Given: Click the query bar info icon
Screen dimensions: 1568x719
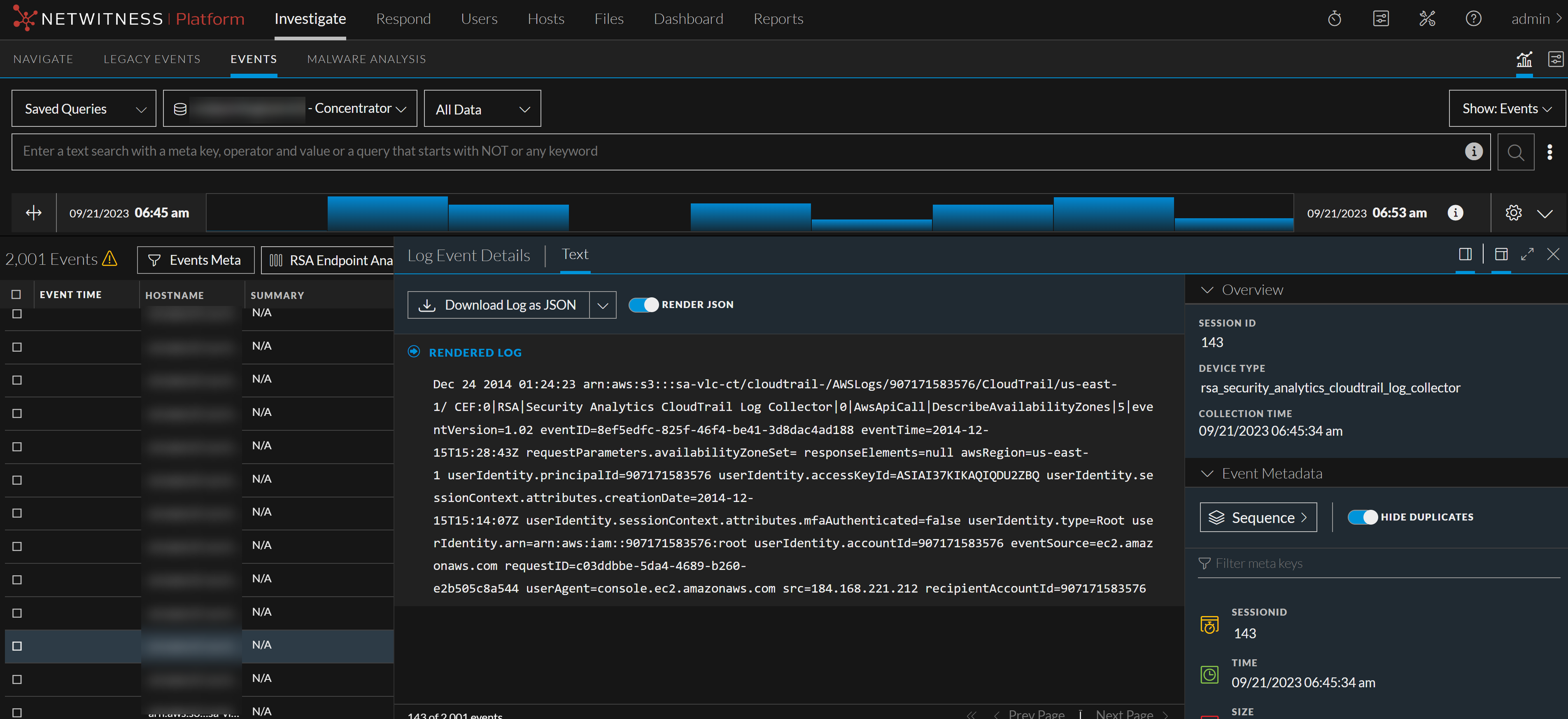Looking at the screenshot, I should [x=1473, y=151].
